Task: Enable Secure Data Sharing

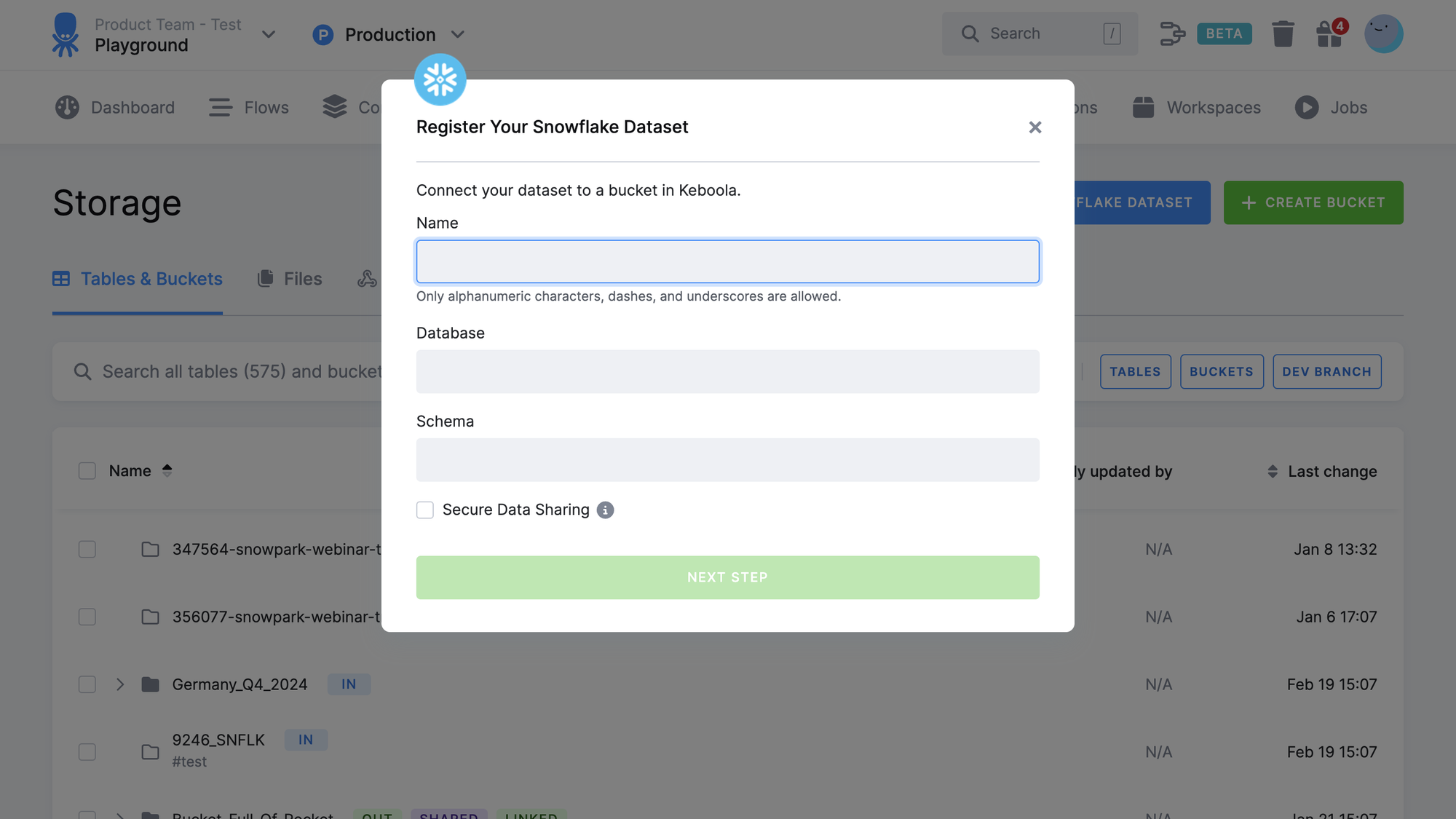Action: click(x=425, y=510)
